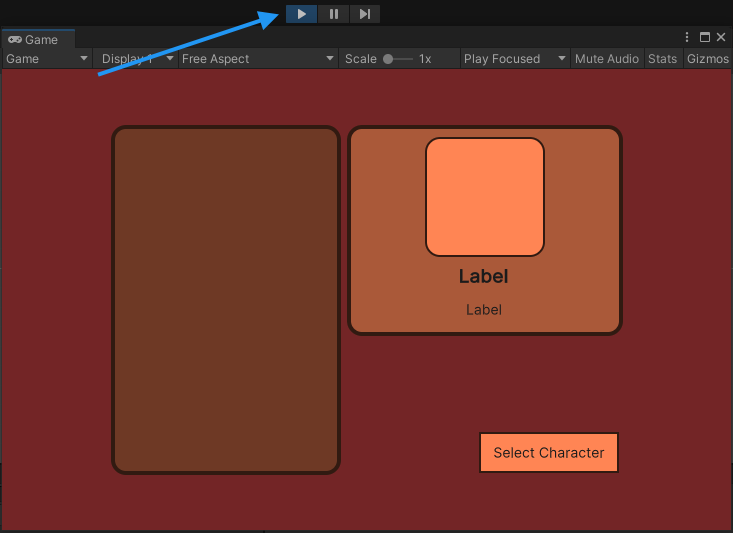Image resolution: width=733 pixels, height=533 pixels.
Task: Open the Play Focused dropdown
Action: 513,59
